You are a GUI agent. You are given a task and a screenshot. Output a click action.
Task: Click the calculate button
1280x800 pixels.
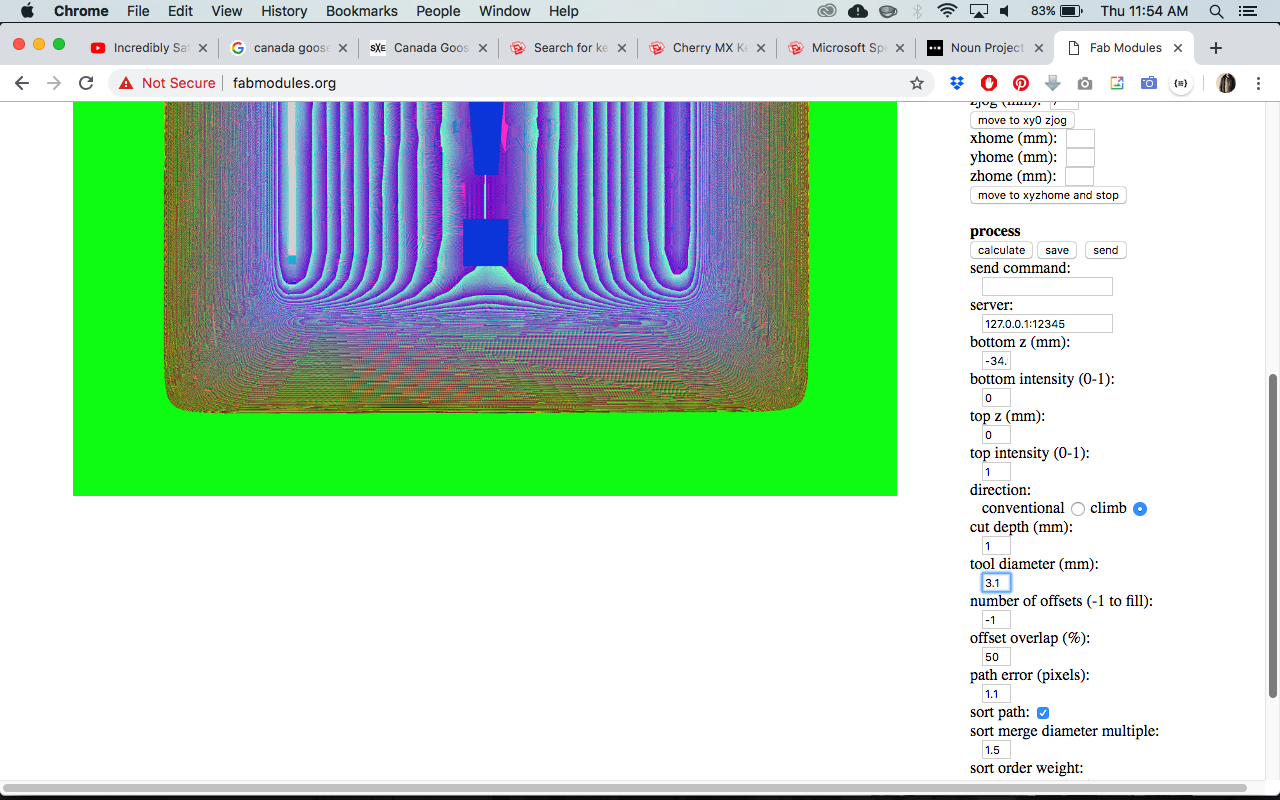[1001, 250]
